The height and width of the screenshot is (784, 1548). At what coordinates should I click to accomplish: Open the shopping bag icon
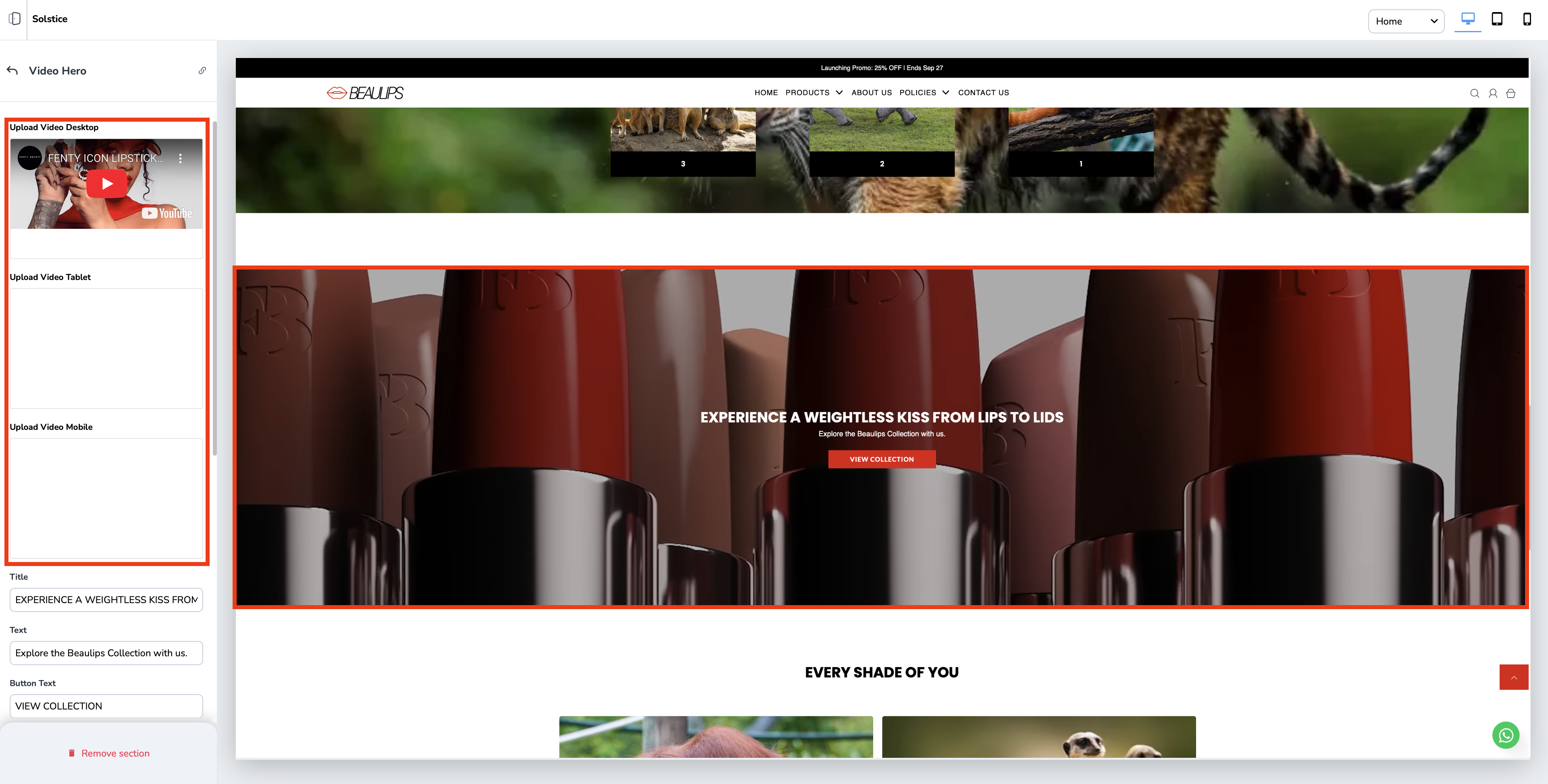(1510, 93)
